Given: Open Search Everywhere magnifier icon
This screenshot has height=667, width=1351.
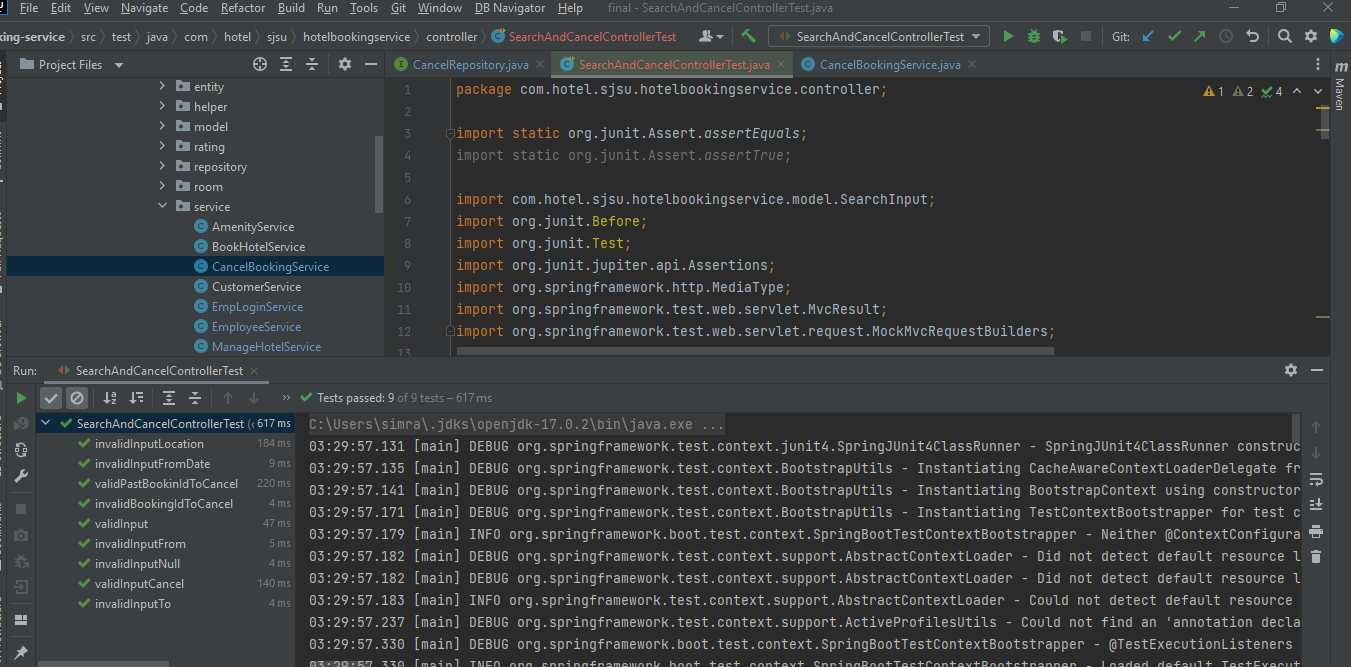Looking at the screenshot, I should pos(1284,35).
